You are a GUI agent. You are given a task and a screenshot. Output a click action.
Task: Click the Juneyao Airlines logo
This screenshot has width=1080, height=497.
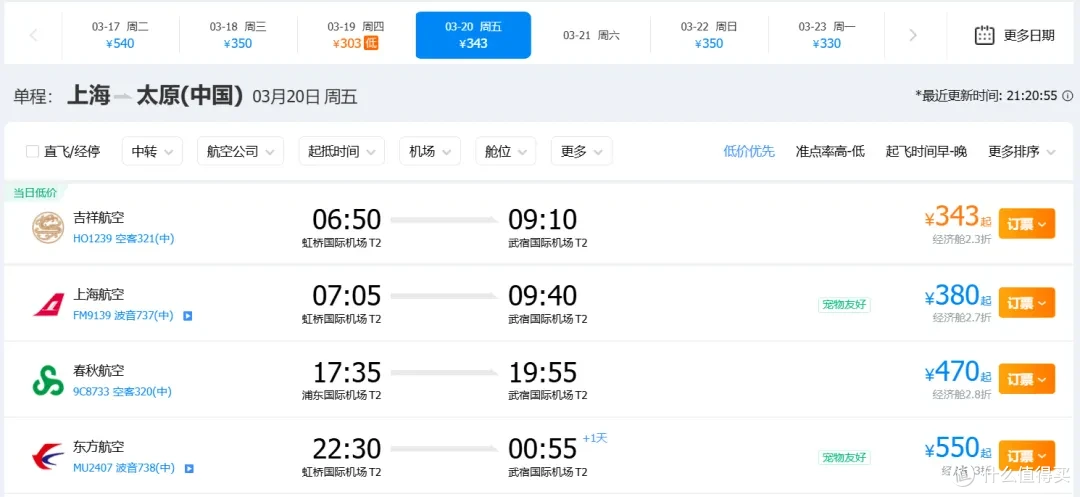[48, 227]
